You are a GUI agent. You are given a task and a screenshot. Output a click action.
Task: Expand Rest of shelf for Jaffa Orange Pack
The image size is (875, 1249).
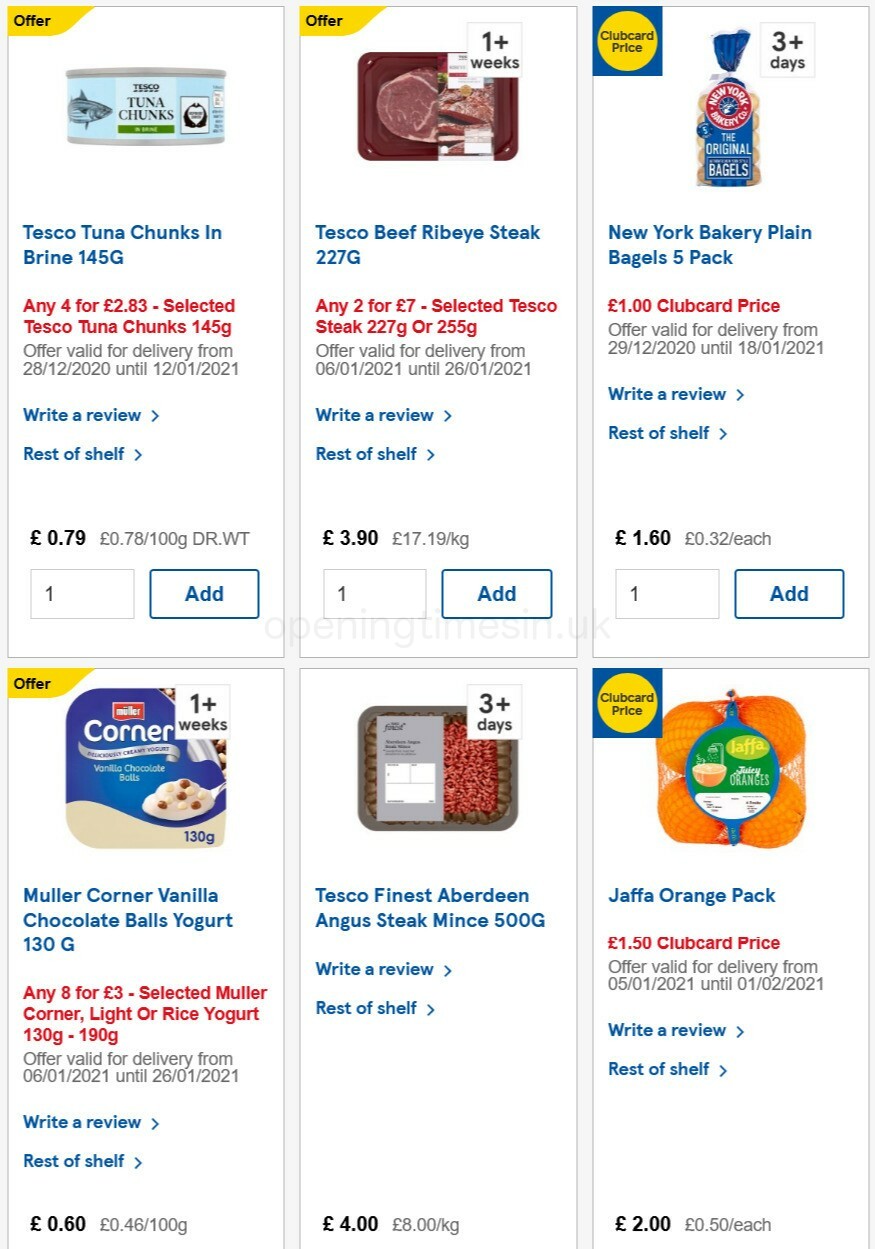click(x=659, y=1068)
